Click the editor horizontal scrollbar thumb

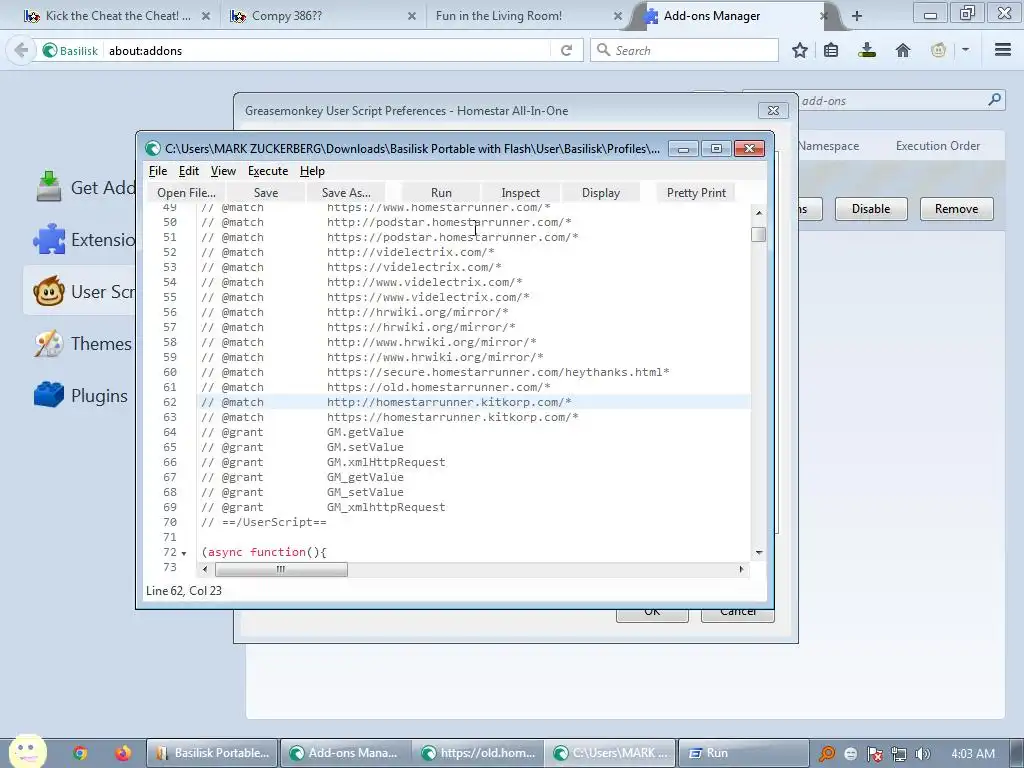[x=281, y=569]
